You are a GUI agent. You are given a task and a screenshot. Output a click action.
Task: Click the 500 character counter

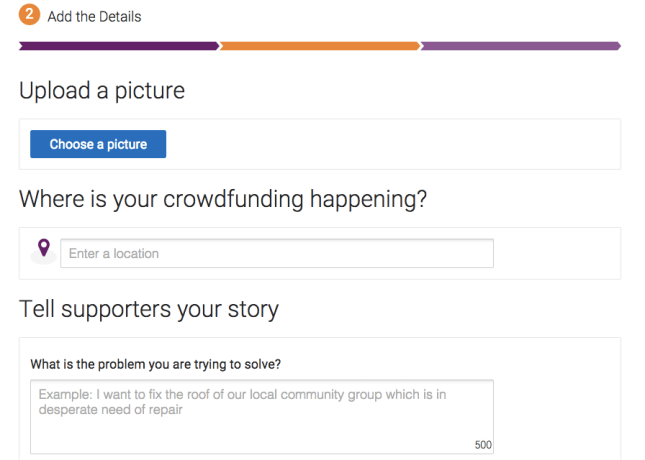pyautogui.click(x=483, y=445)
